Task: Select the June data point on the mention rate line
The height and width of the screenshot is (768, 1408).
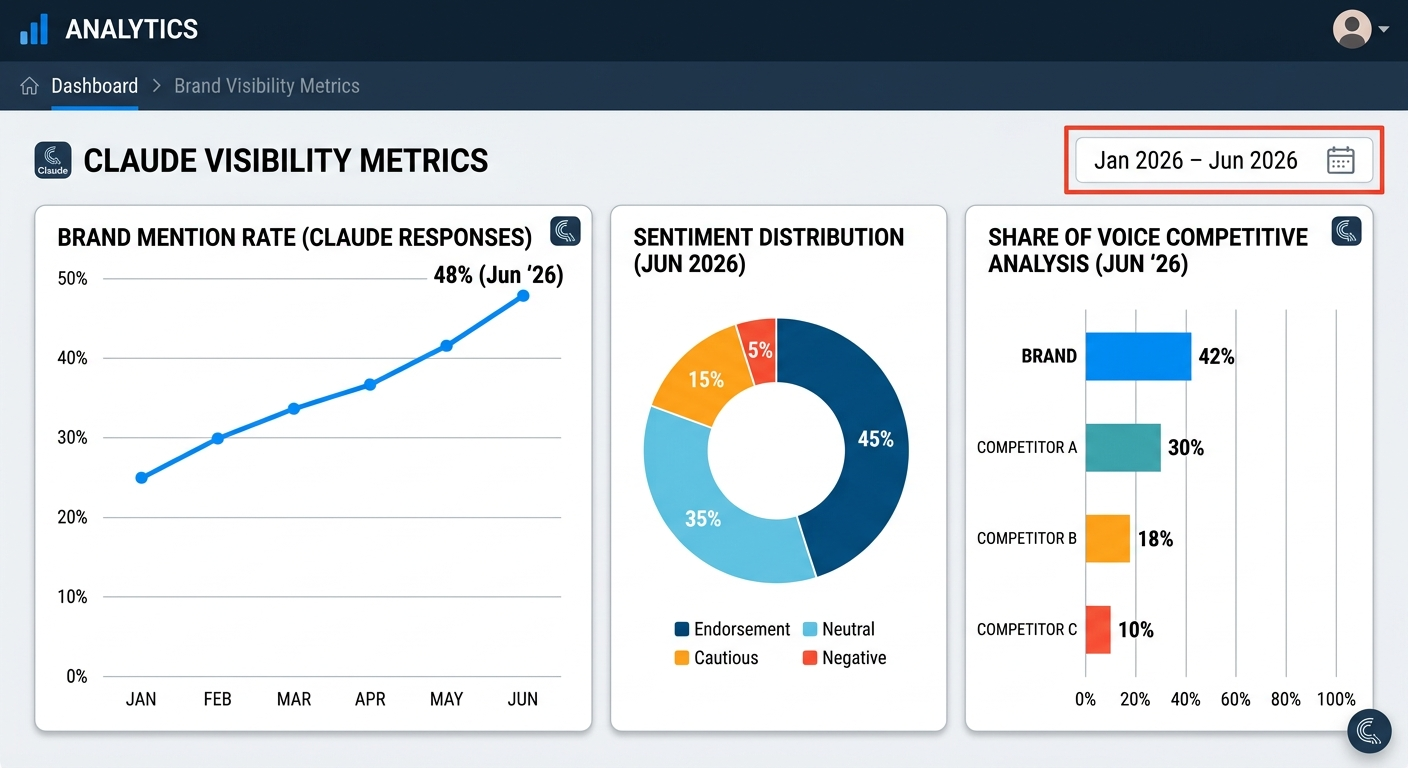Action: 523,297
